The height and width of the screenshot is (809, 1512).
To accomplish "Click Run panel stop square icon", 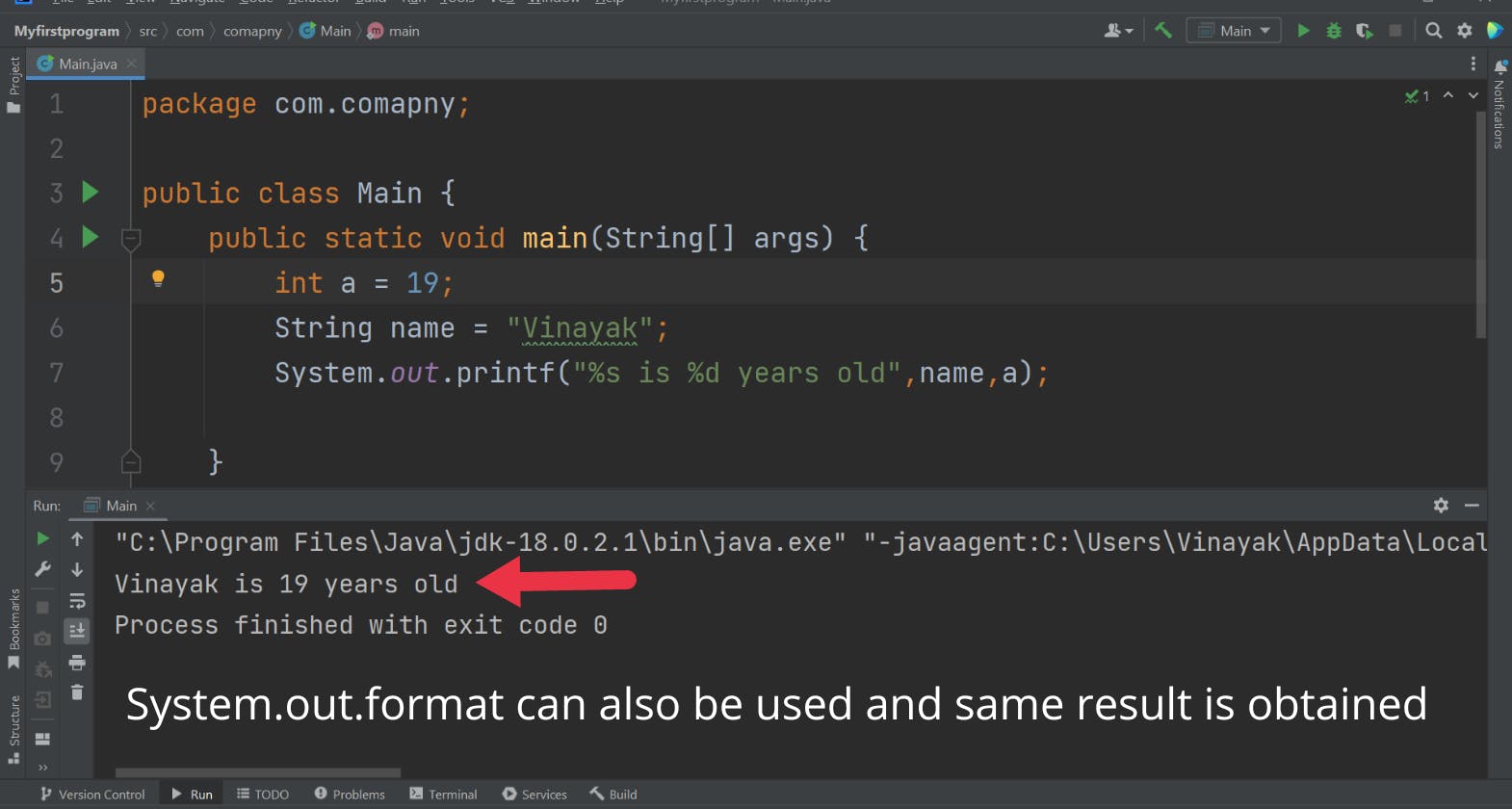I will point(42,608).
